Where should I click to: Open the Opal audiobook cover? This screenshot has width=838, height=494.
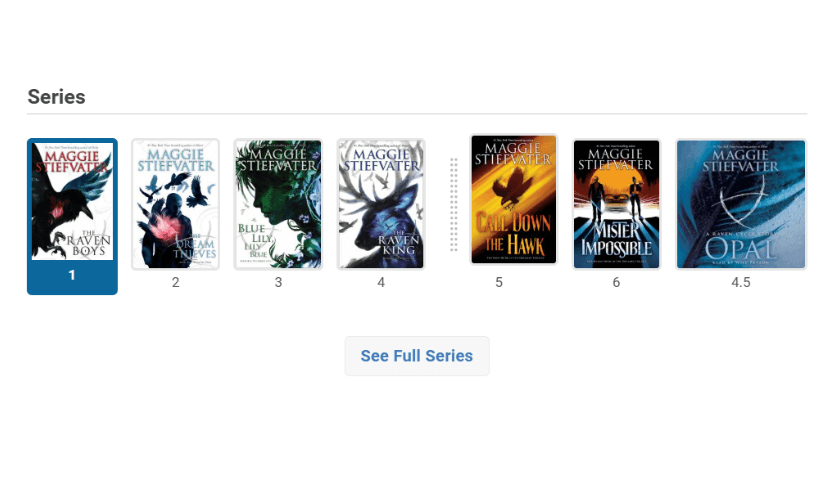click(741, 204)
